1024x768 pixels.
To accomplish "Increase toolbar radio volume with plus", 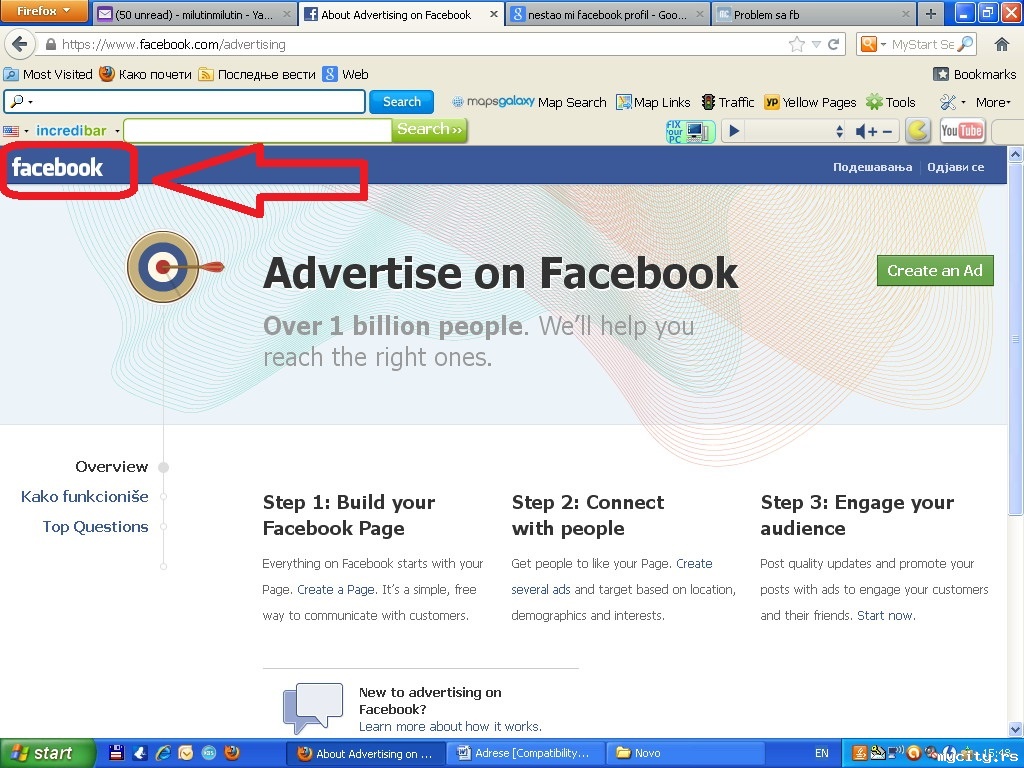I will click(x=872, y=132).
